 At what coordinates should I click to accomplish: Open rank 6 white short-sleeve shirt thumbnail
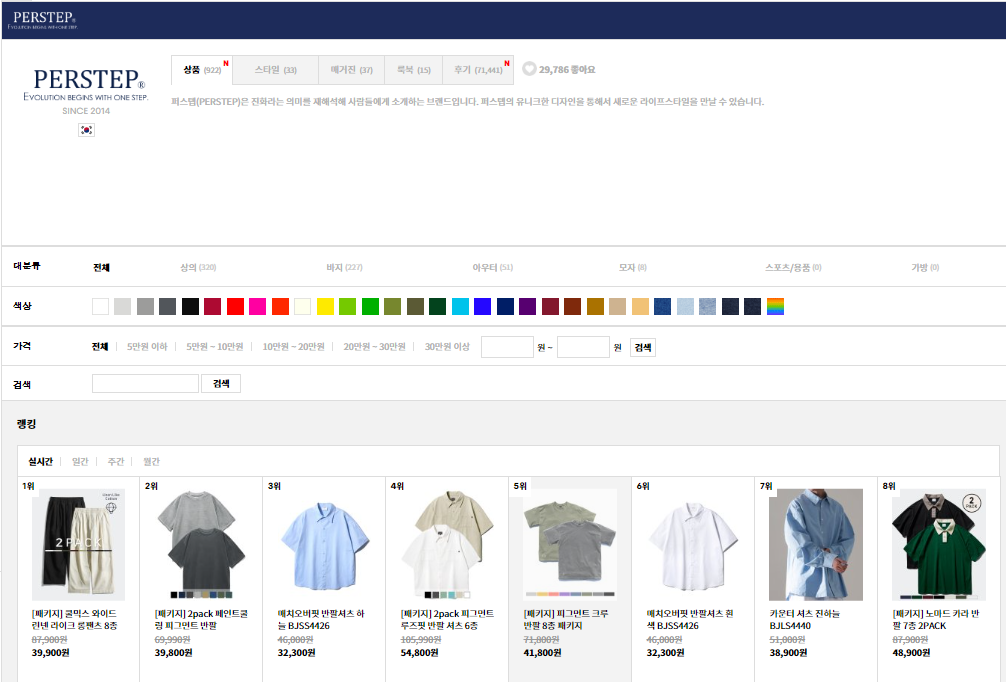(694, 545)
